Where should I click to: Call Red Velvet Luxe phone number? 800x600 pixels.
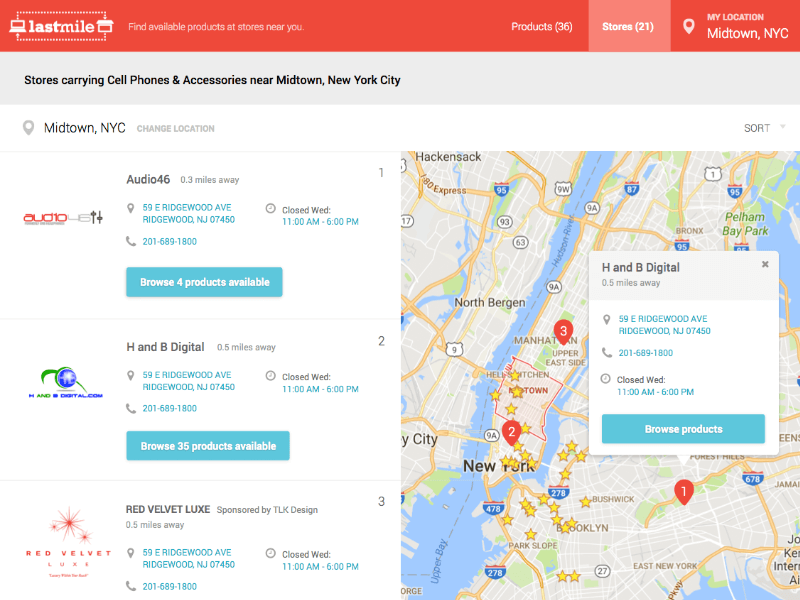click(x=169, y=587)
